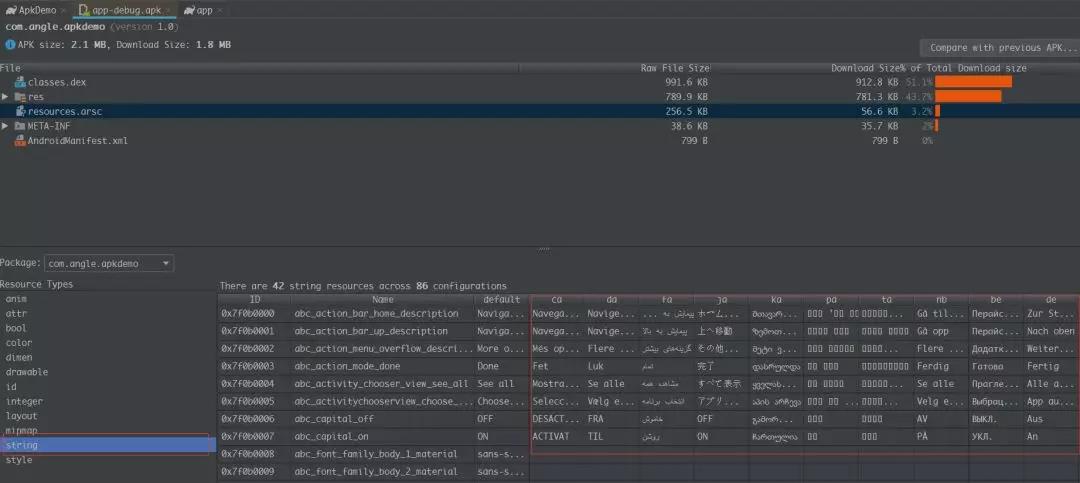Open the Package dropdown com.angle.apkdemo

109,264
